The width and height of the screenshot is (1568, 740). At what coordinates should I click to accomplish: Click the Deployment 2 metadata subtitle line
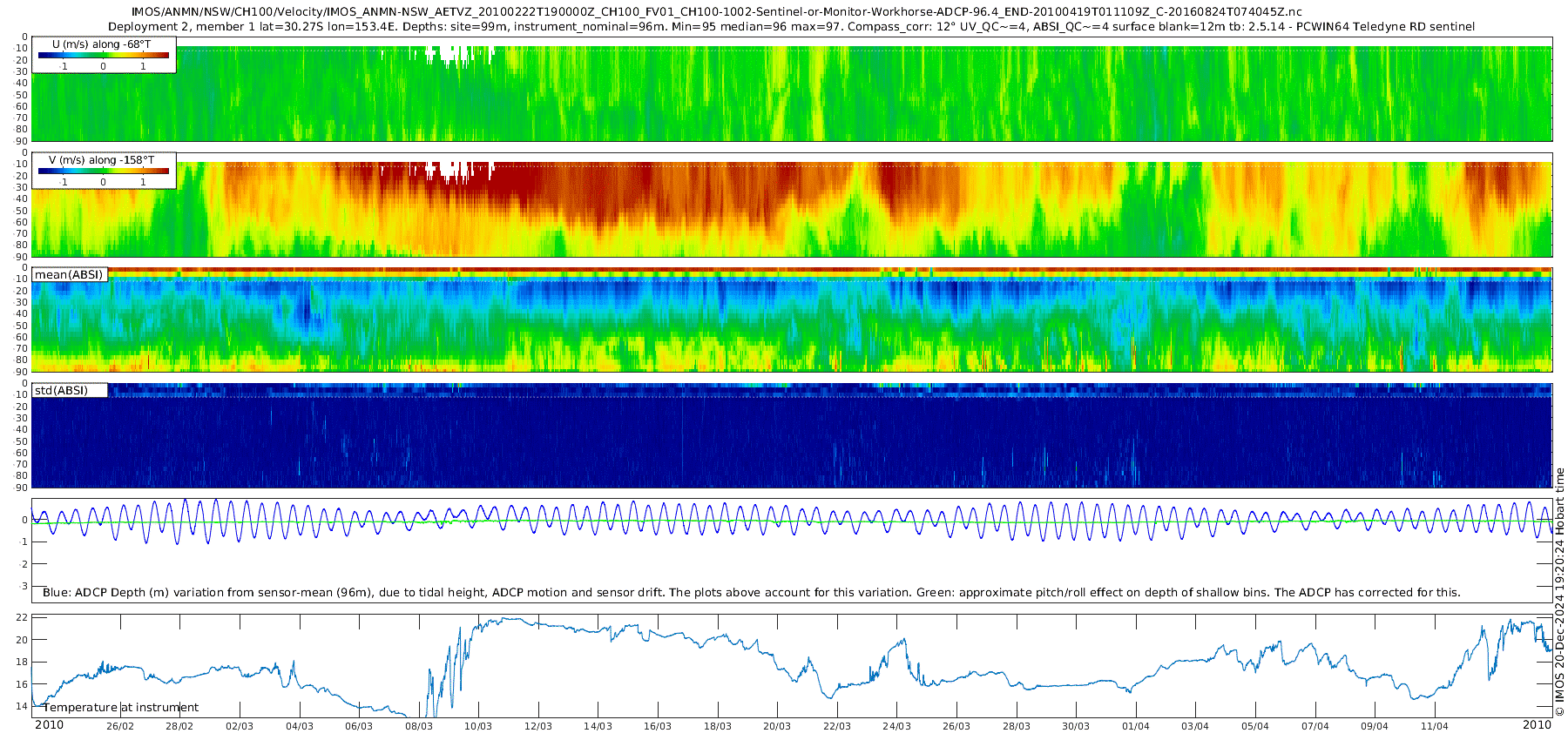coord(791,27)
